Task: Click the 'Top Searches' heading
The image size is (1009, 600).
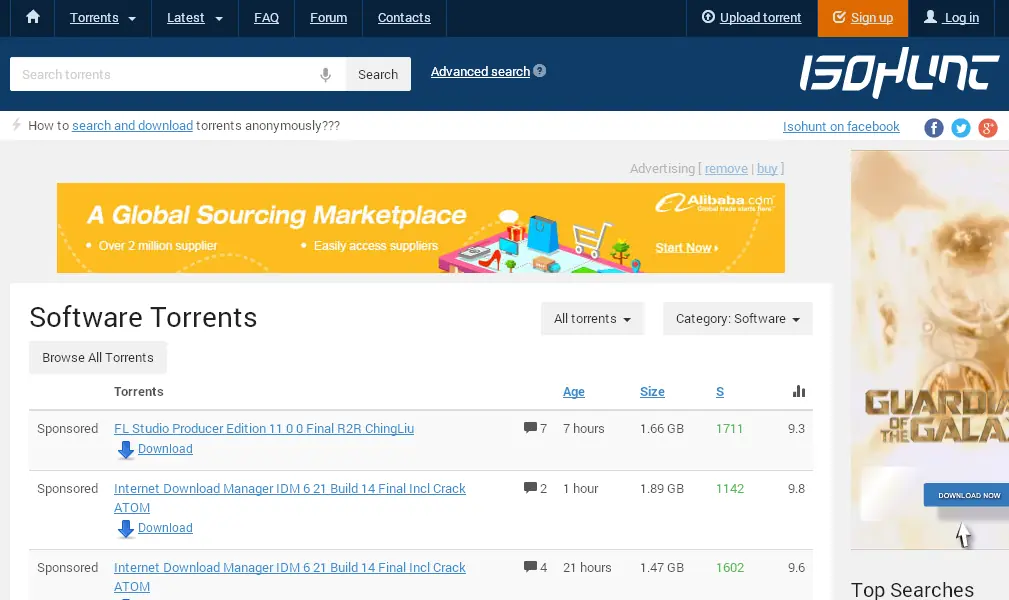Action: [912, 590]
